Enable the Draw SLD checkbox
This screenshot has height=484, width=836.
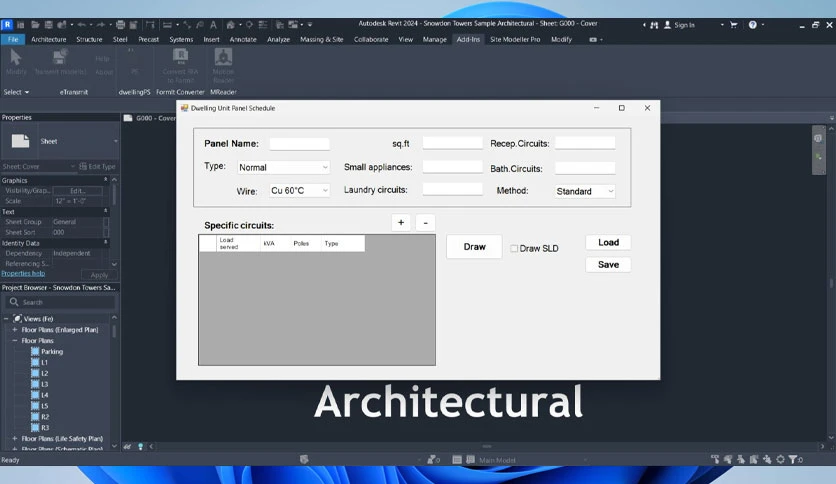pyautogui.click(x=514, y=248)
